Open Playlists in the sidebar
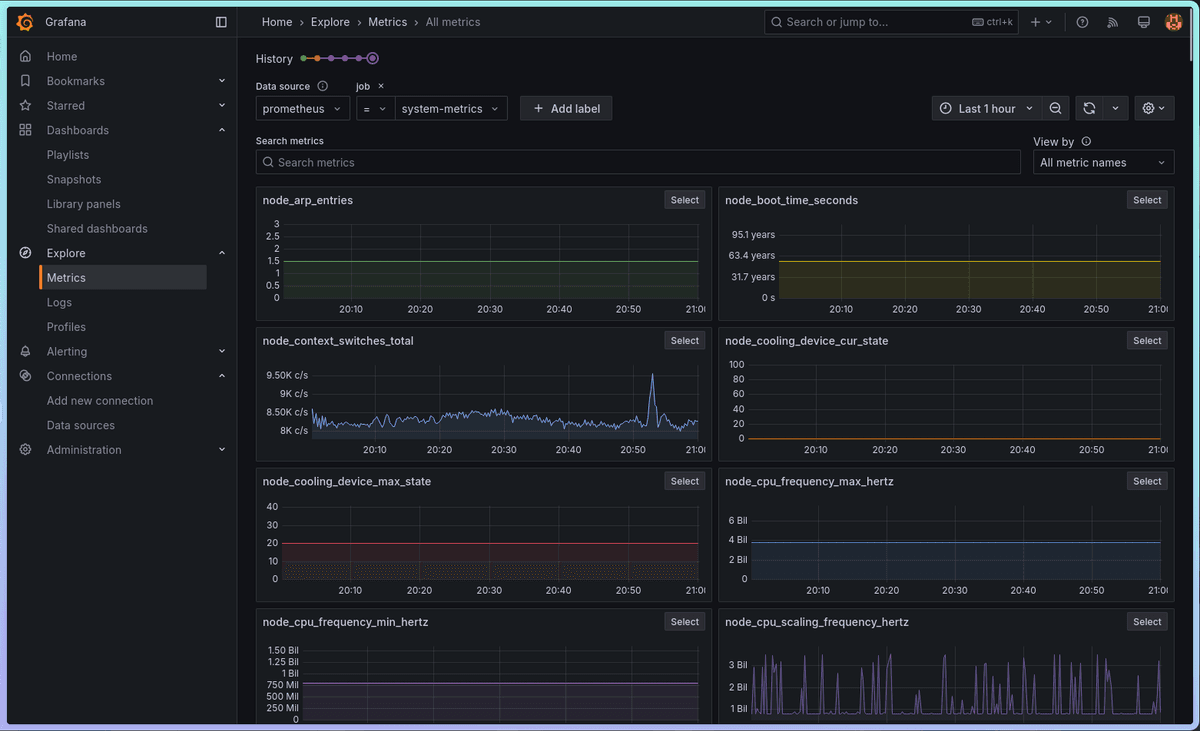The height and width of the screenshot is (731, 1200). 68,155
